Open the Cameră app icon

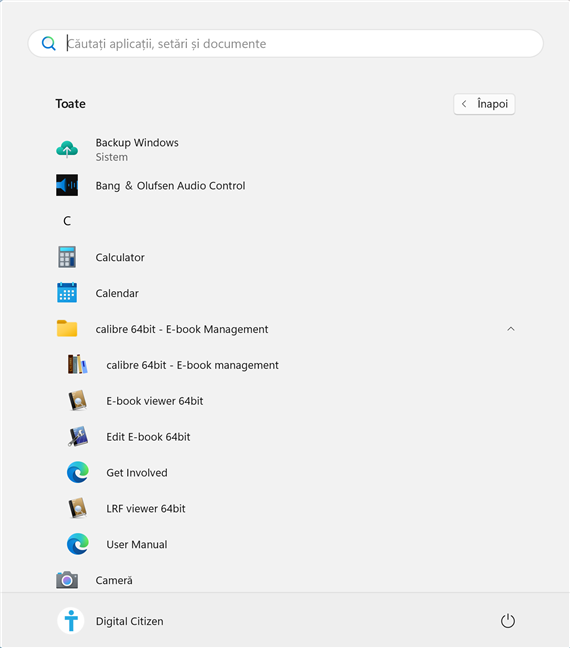point(67,580)
